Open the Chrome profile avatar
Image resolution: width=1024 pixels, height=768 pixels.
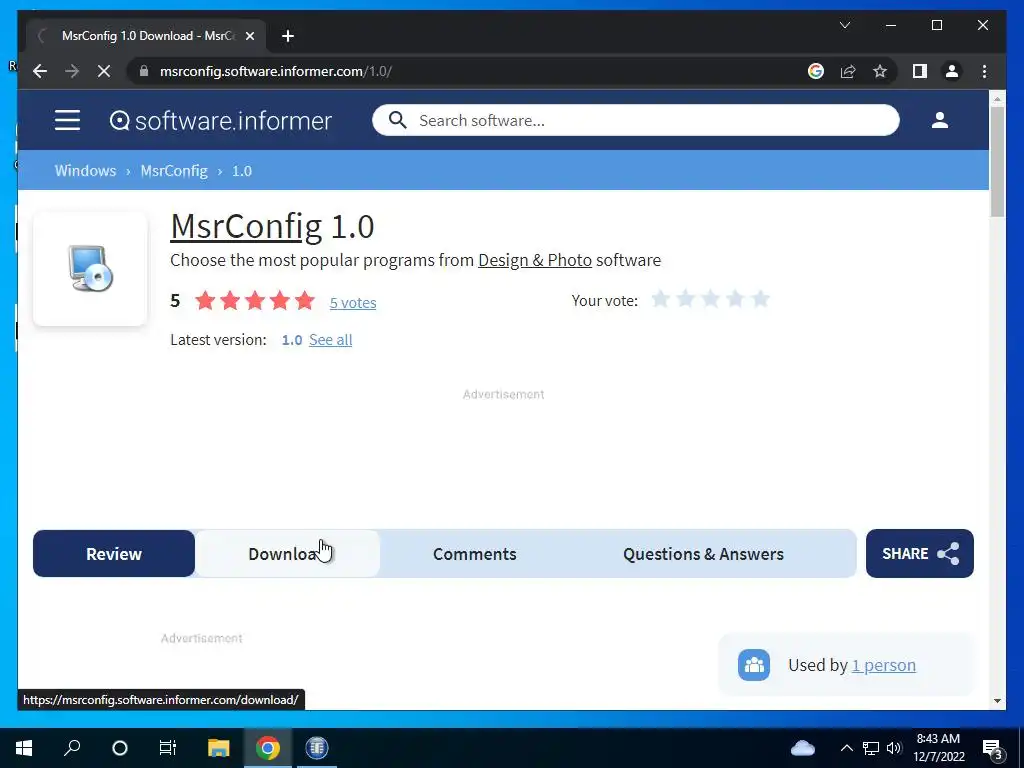(x=952, y=71)
